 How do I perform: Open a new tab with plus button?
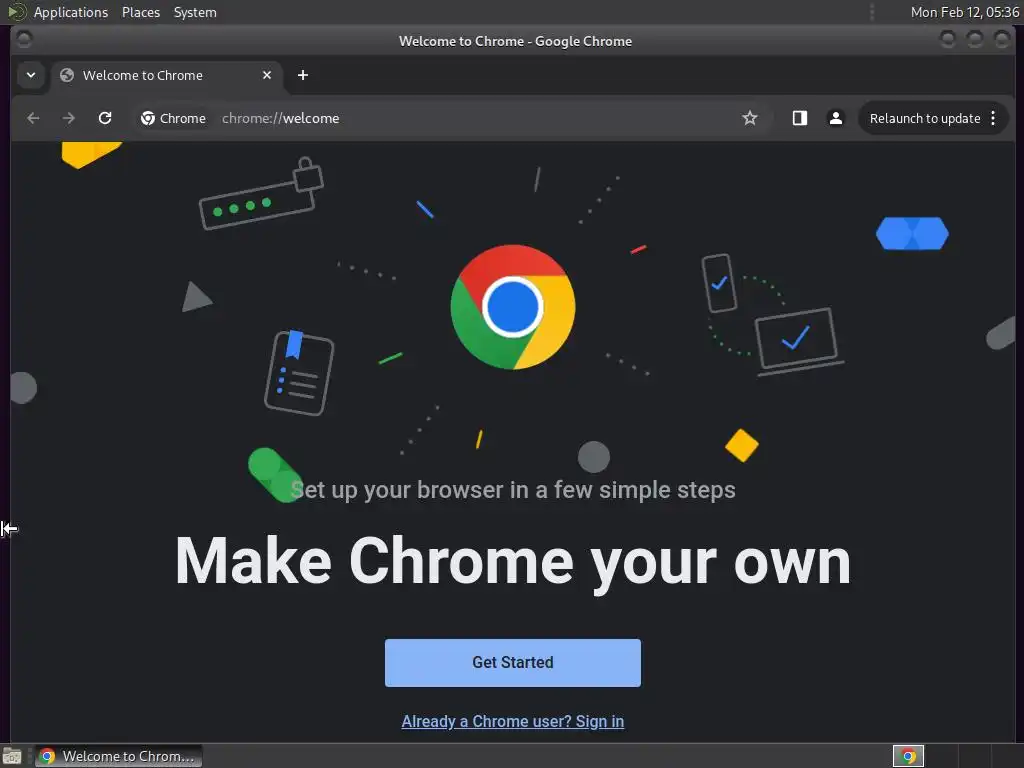pos(302,75)
